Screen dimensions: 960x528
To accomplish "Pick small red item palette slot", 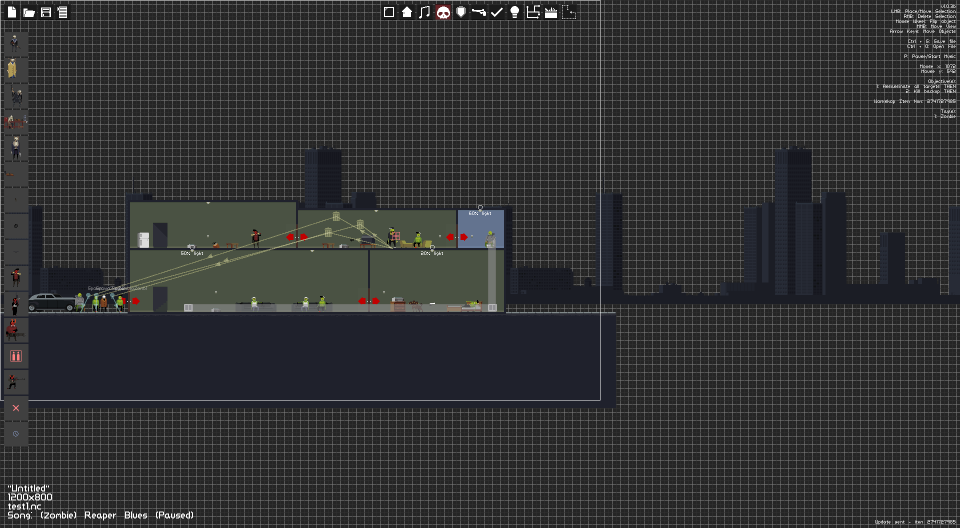I will pyautogui.click(x=16, y=175).
